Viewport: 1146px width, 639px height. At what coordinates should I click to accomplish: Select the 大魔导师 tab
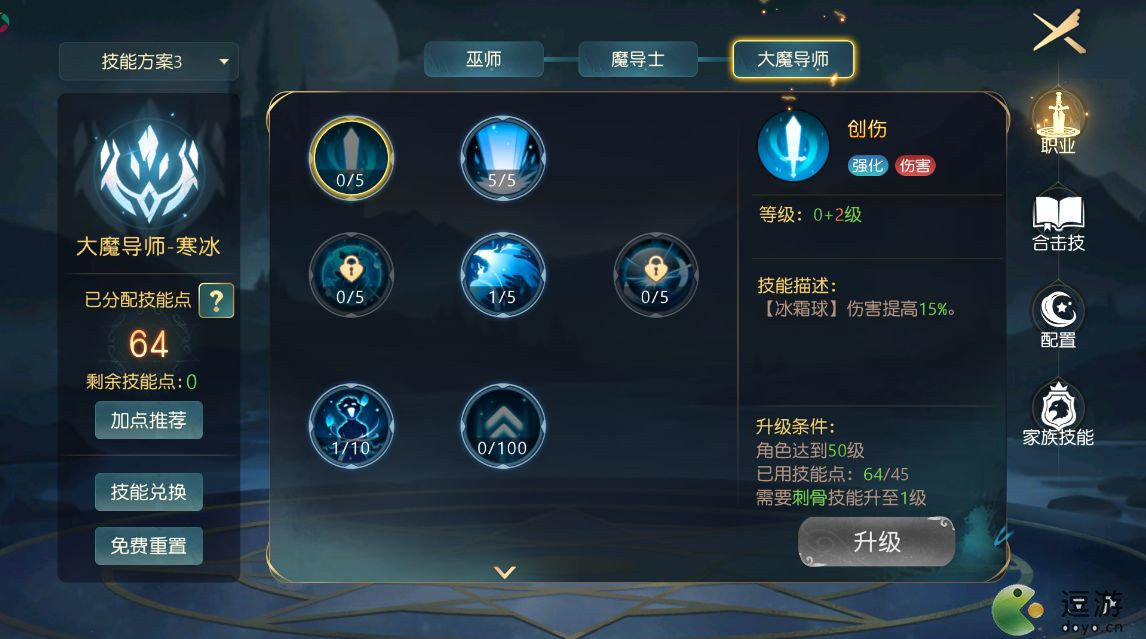[x=793, y=59]
